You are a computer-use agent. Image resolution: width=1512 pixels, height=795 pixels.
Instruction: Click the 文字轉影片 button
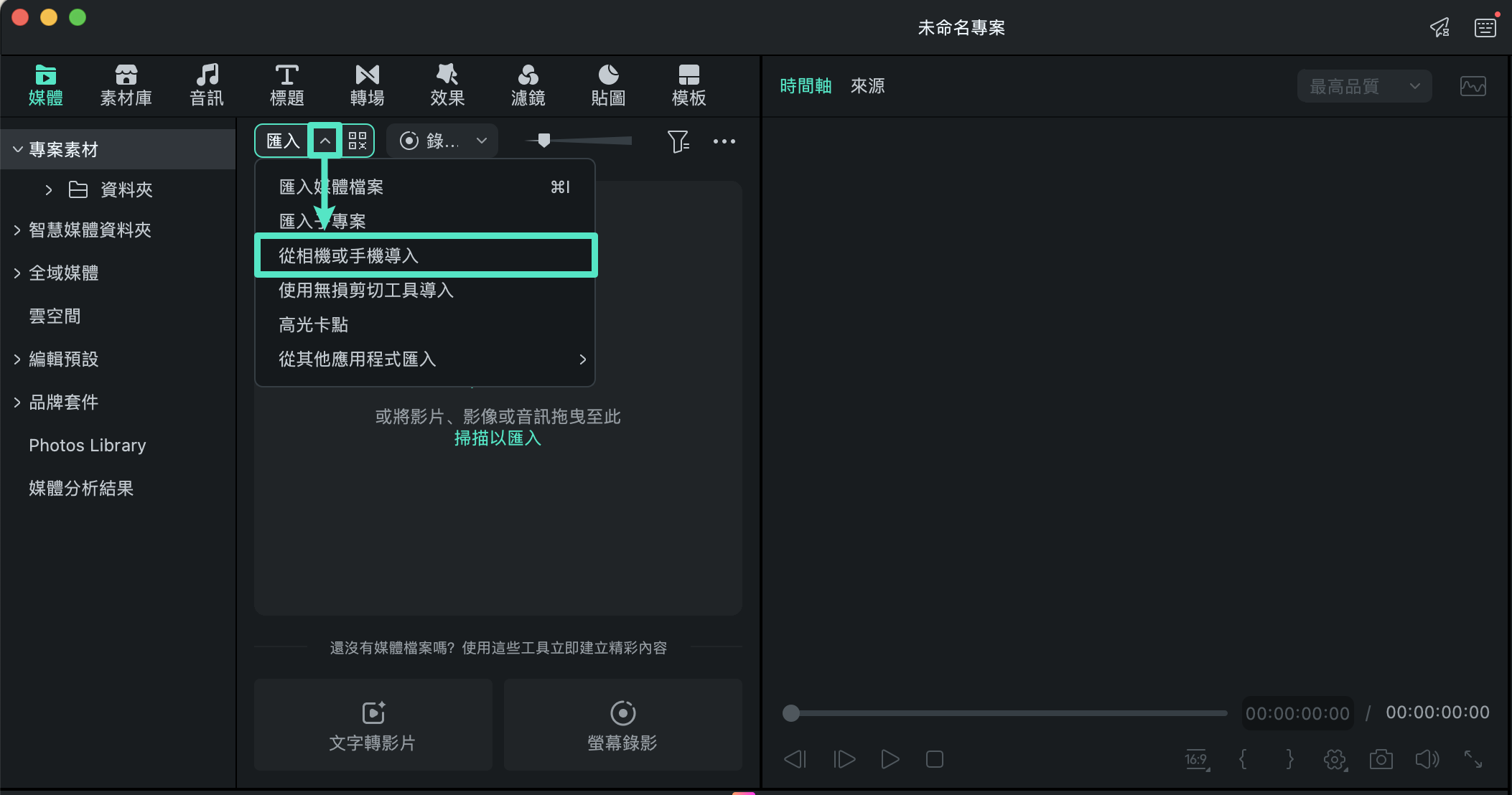coord(373,725)
